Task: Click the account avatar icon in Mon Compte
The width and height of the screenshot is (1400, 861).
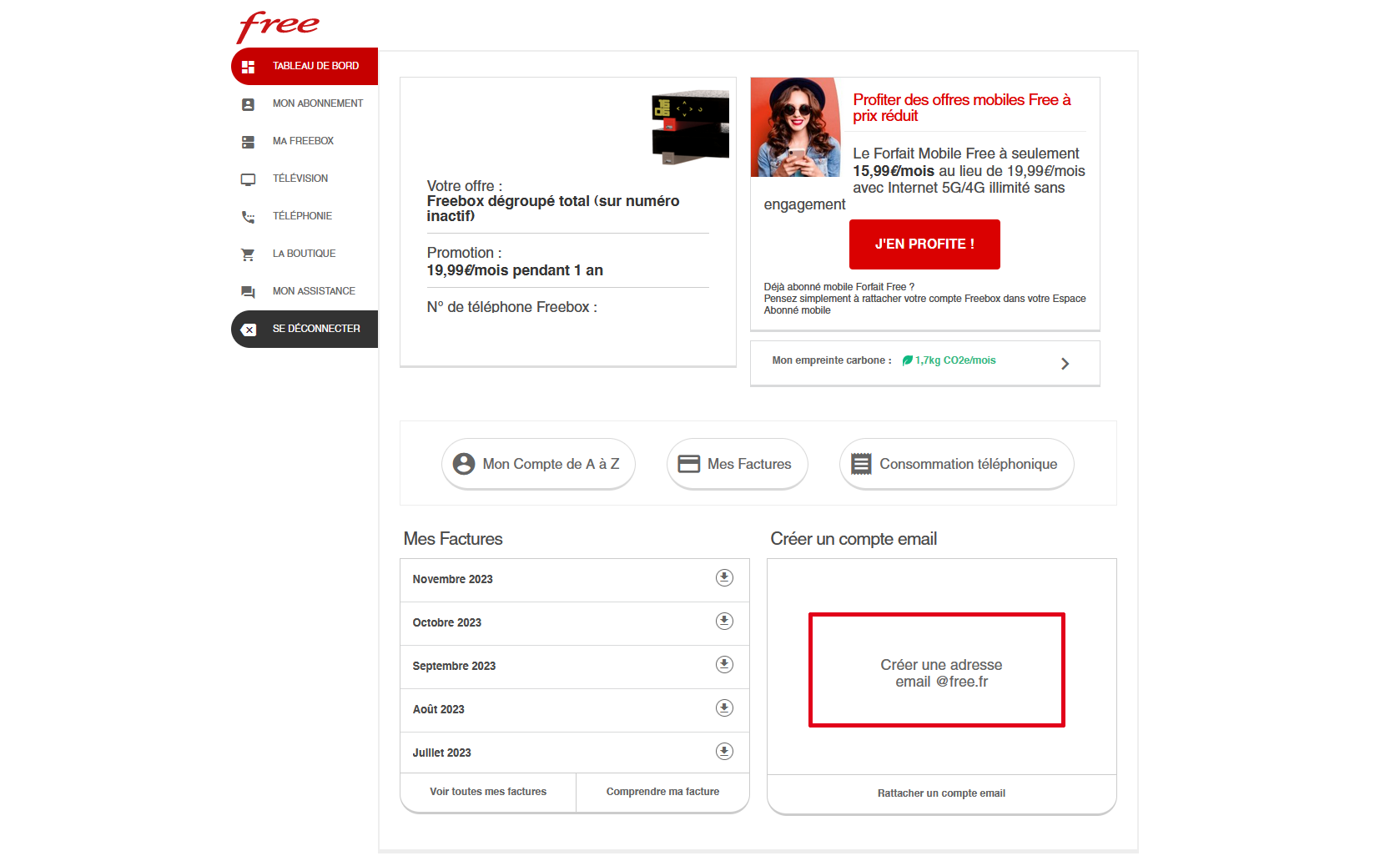Action: pos(464,464)
